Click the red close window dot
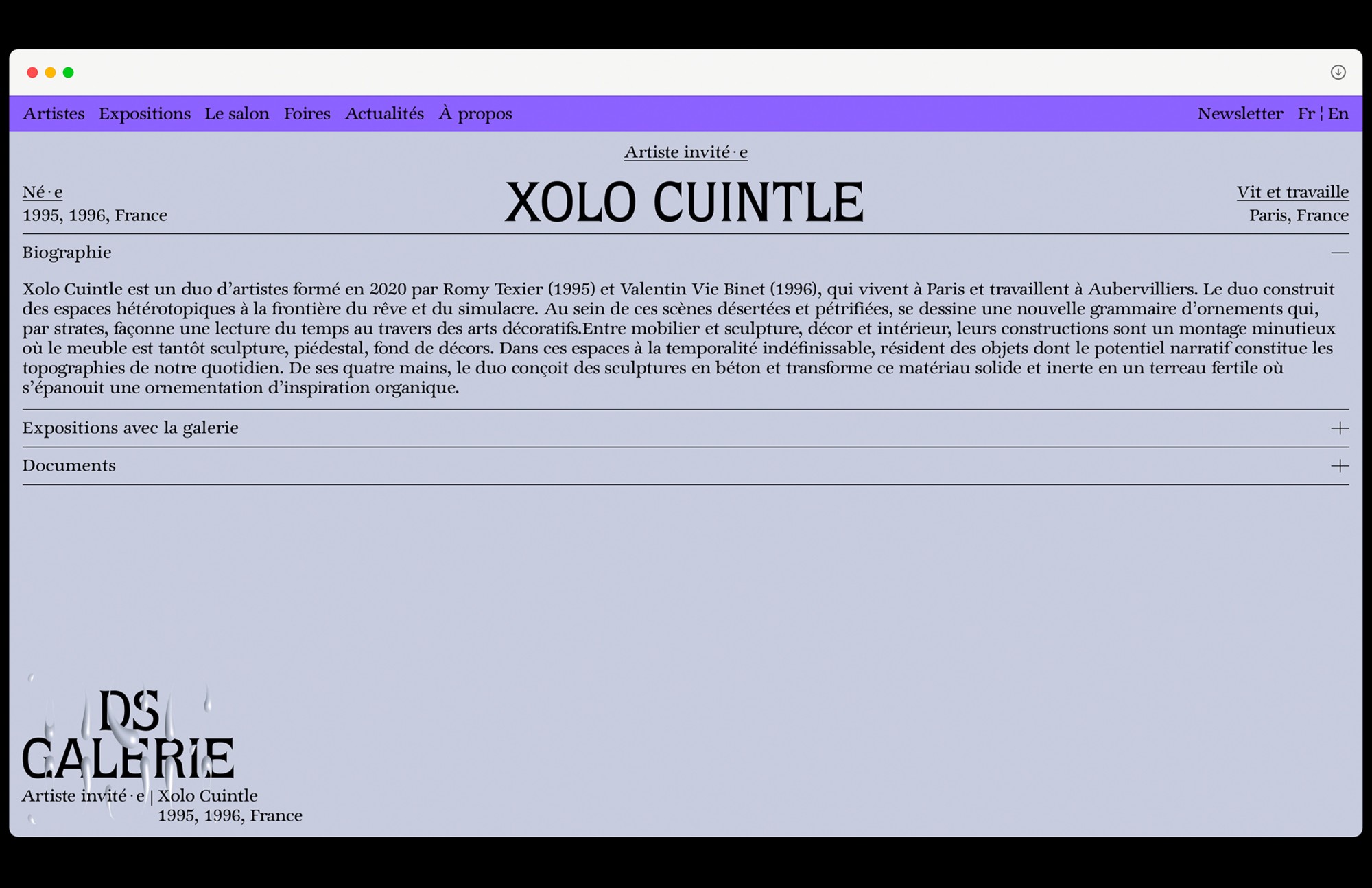Screen dimensions: 1372x888 [x=32, y=73]
